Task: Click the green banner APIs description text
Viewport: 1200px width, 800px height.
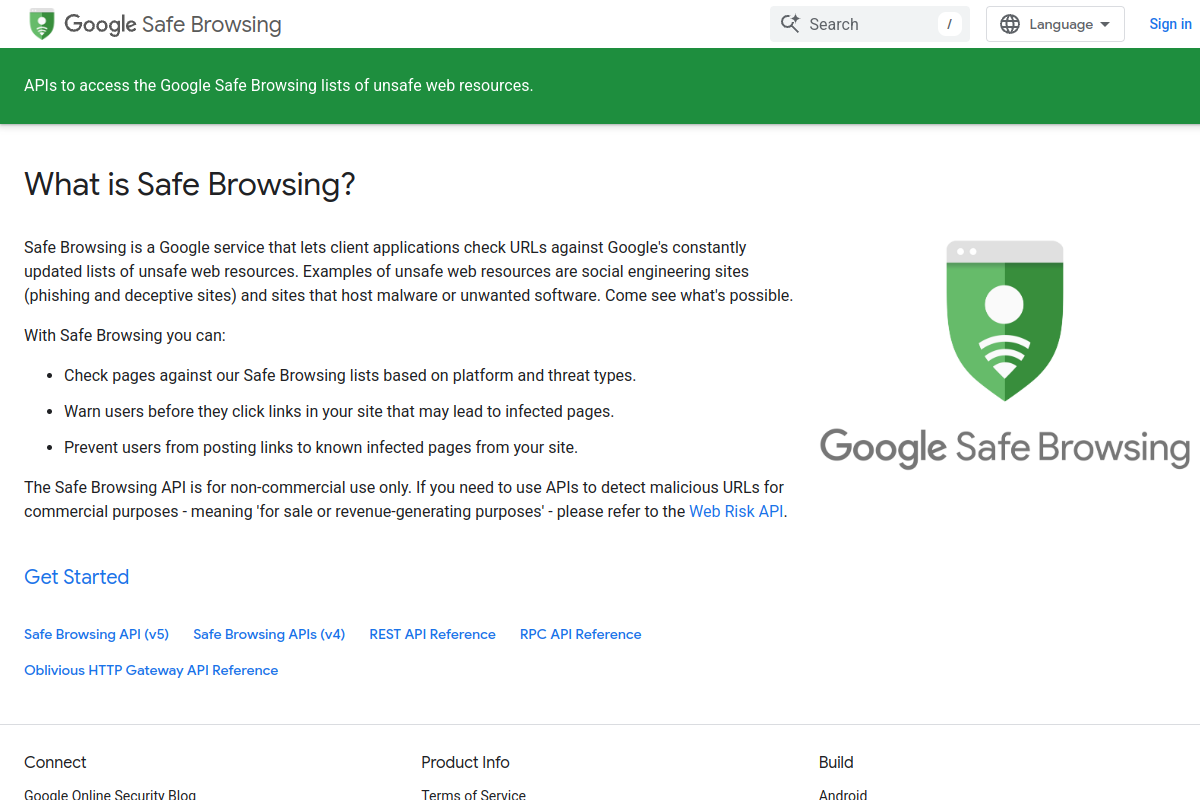Action: click(279, 86)
